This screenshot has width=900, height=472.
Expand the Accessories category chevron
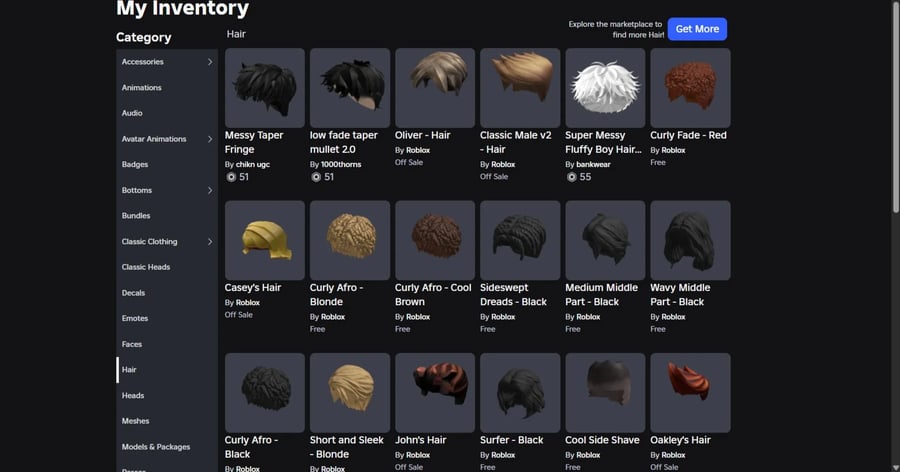coord(210,62)
